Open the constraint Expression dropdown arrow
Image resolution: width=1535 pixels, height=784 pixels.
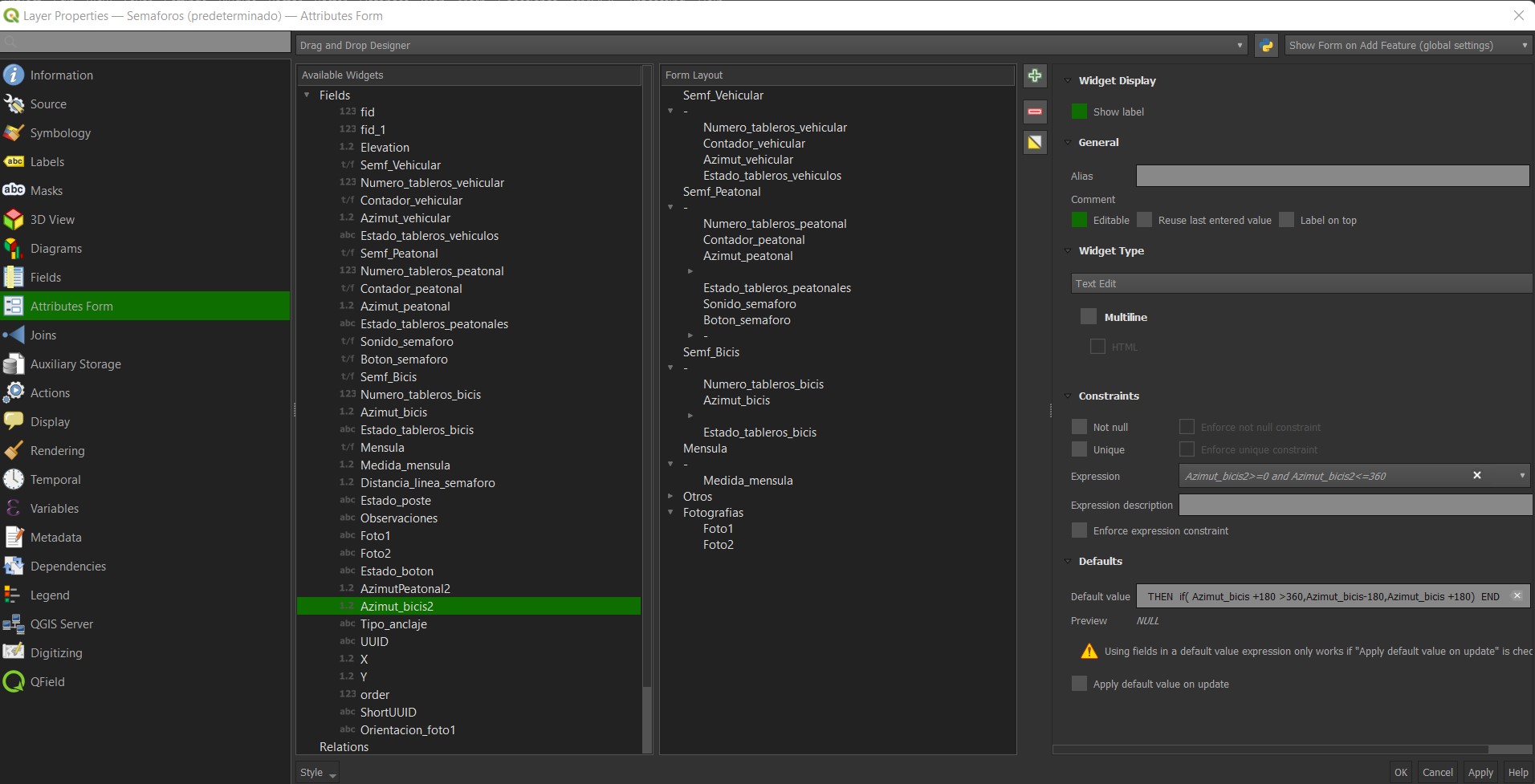coord(1522,476)
